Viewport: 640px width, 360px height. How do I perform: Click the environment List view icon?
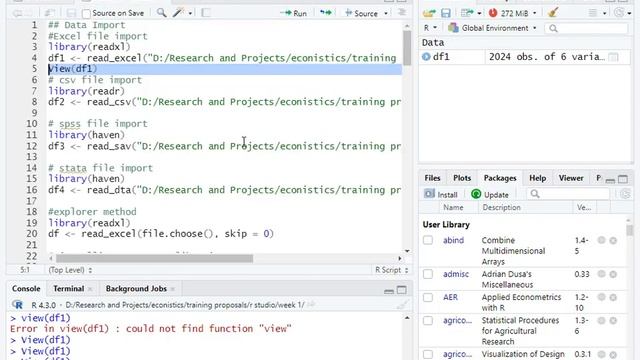pos(593,13)
